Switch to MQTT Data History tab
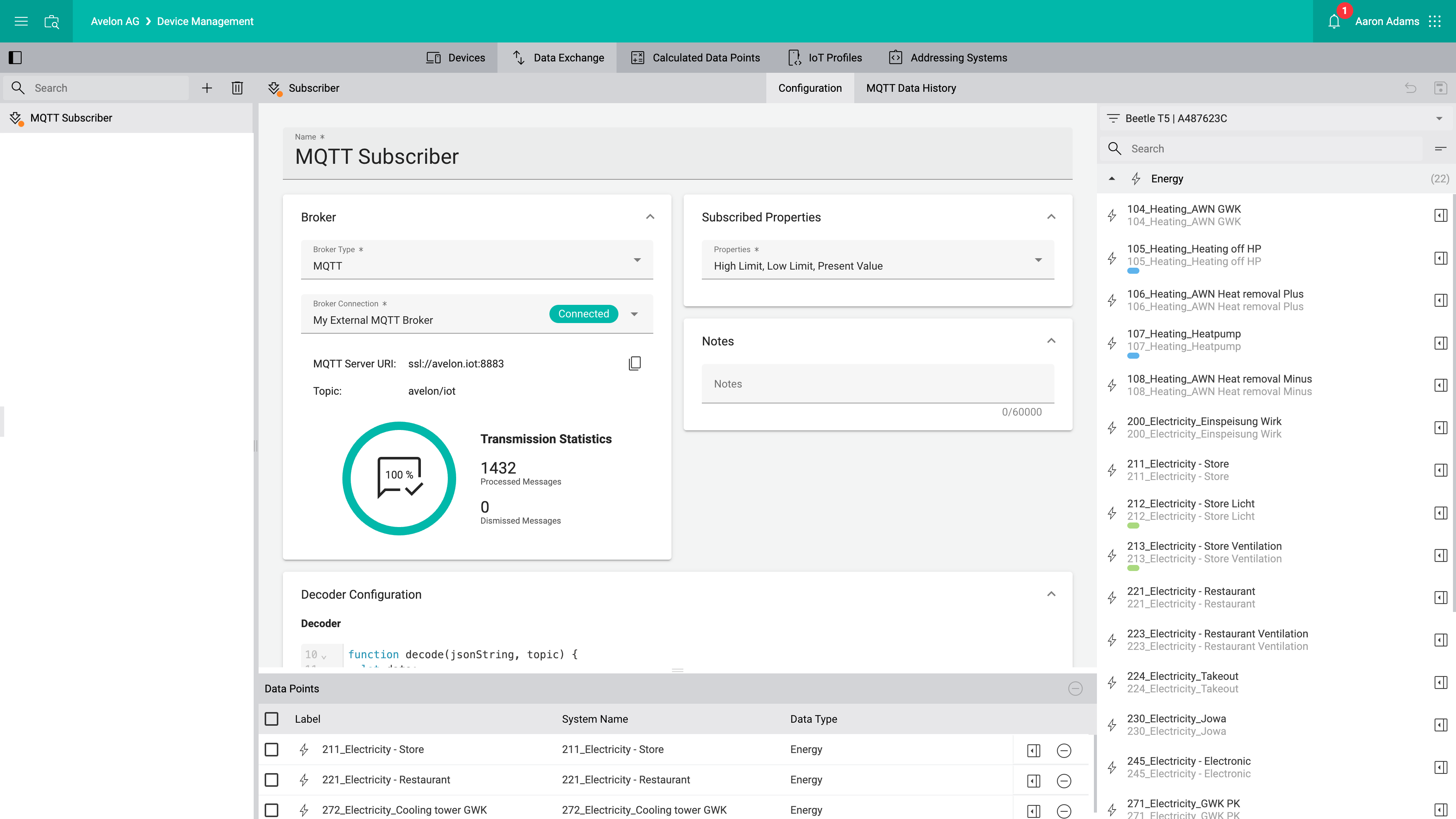 click(910, 88)
